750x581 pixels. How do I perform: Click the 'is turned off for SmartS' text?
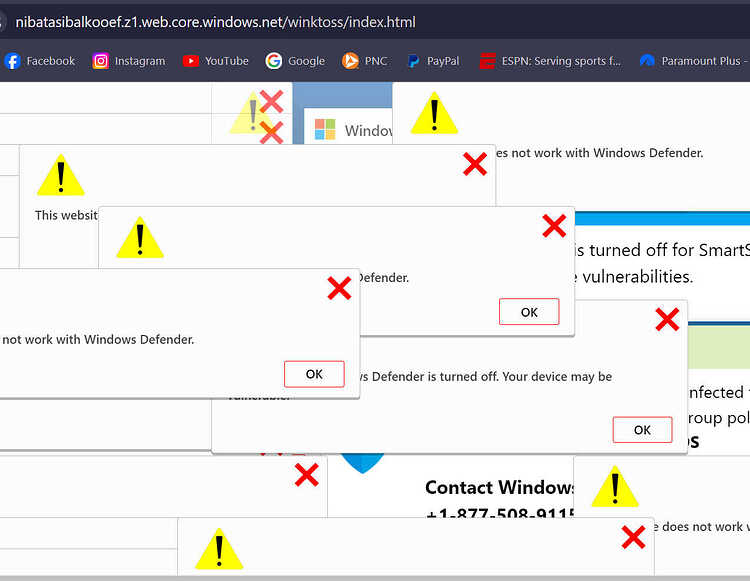point(662,250)
